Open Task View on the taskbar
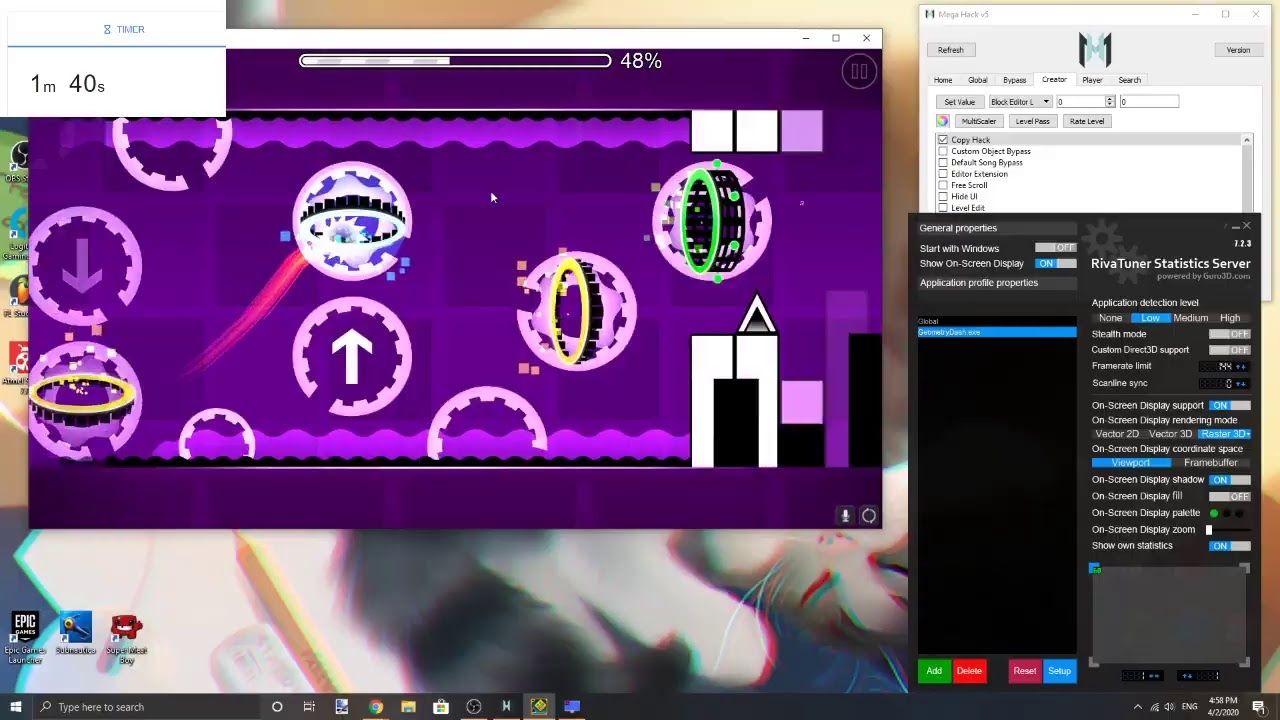Screen dimensions: 1280x720 pyautogui.click(x=309, y=707)
